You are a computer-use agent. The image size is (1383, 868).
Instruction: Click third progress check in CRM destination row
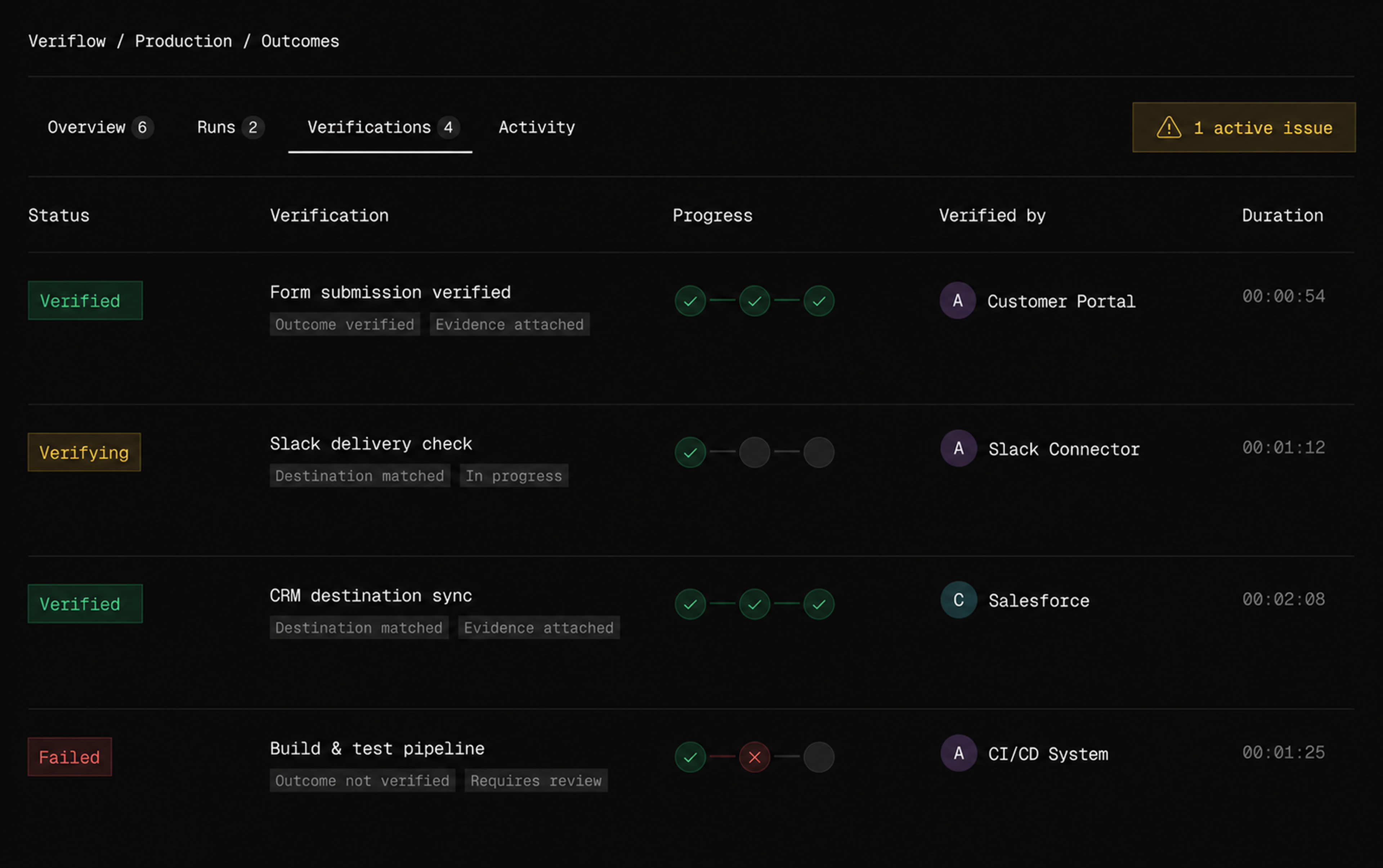[818, 604]
